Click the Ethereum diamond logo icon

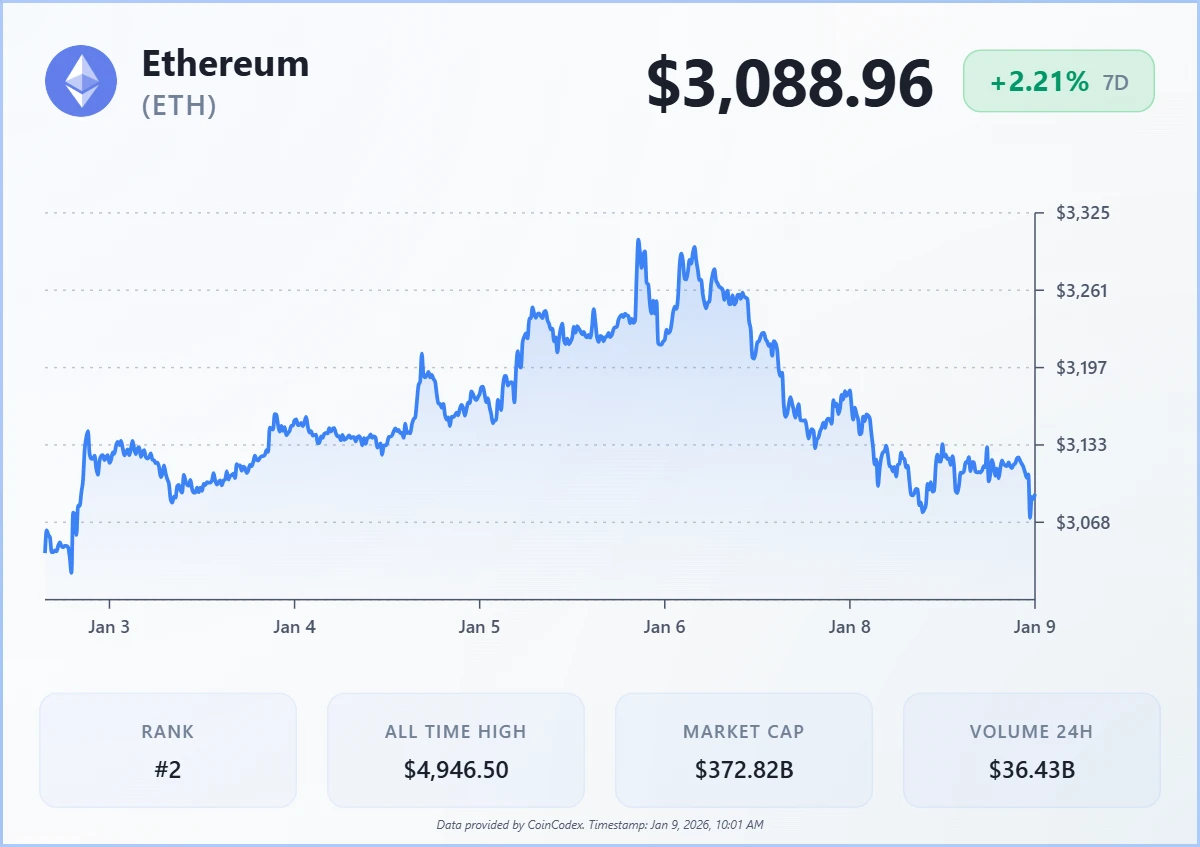(81, 81)
